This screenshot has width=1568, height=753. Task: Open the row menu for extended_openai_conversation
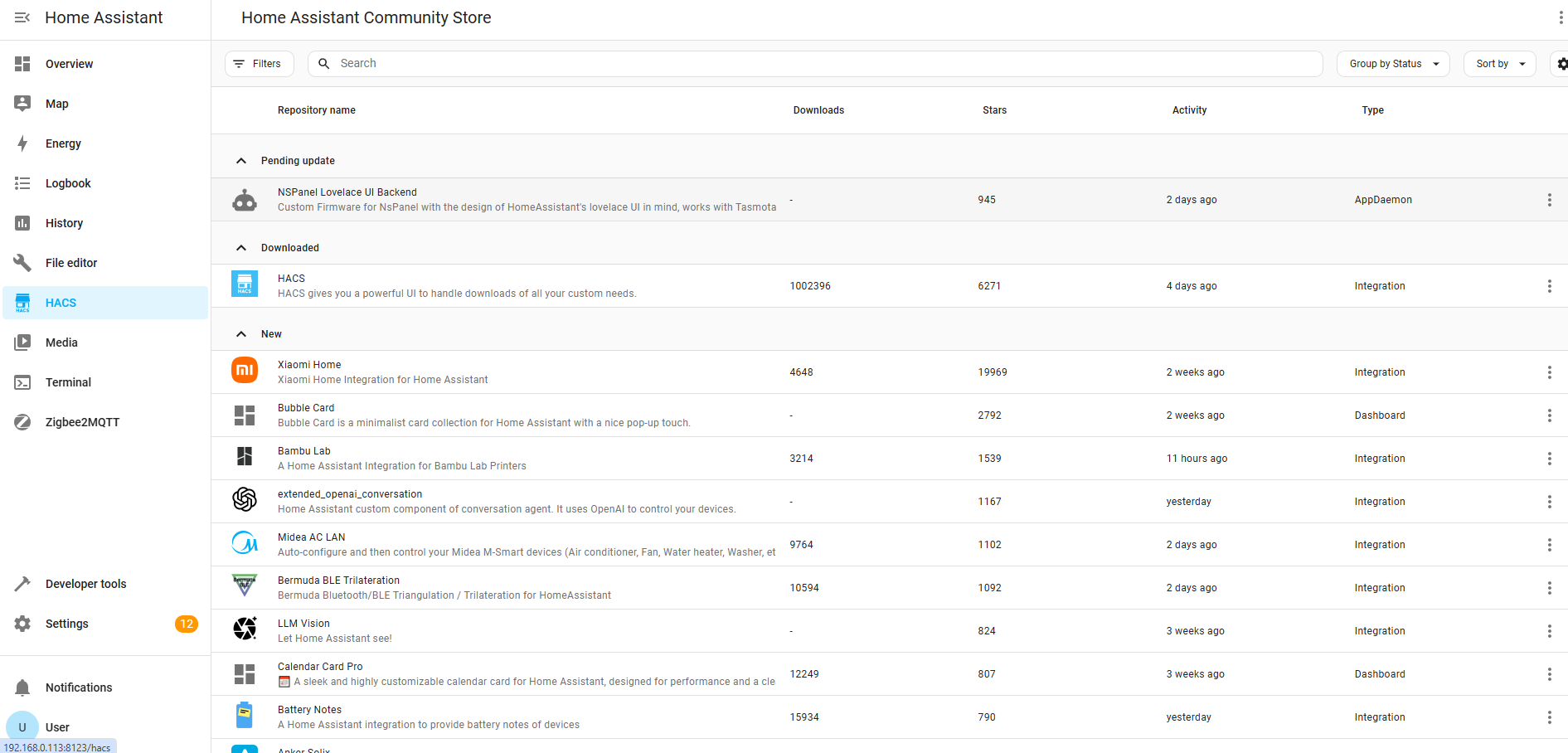[1549, 502]
